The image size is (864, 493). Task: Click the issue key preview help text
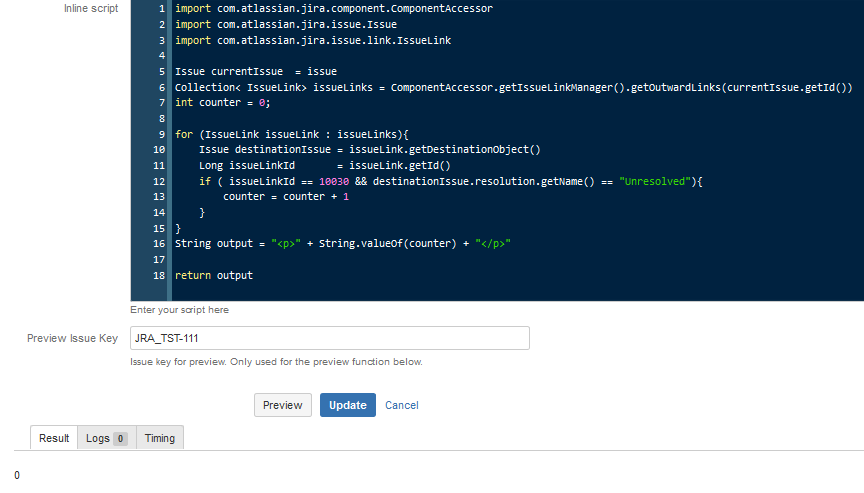(276, 362)
